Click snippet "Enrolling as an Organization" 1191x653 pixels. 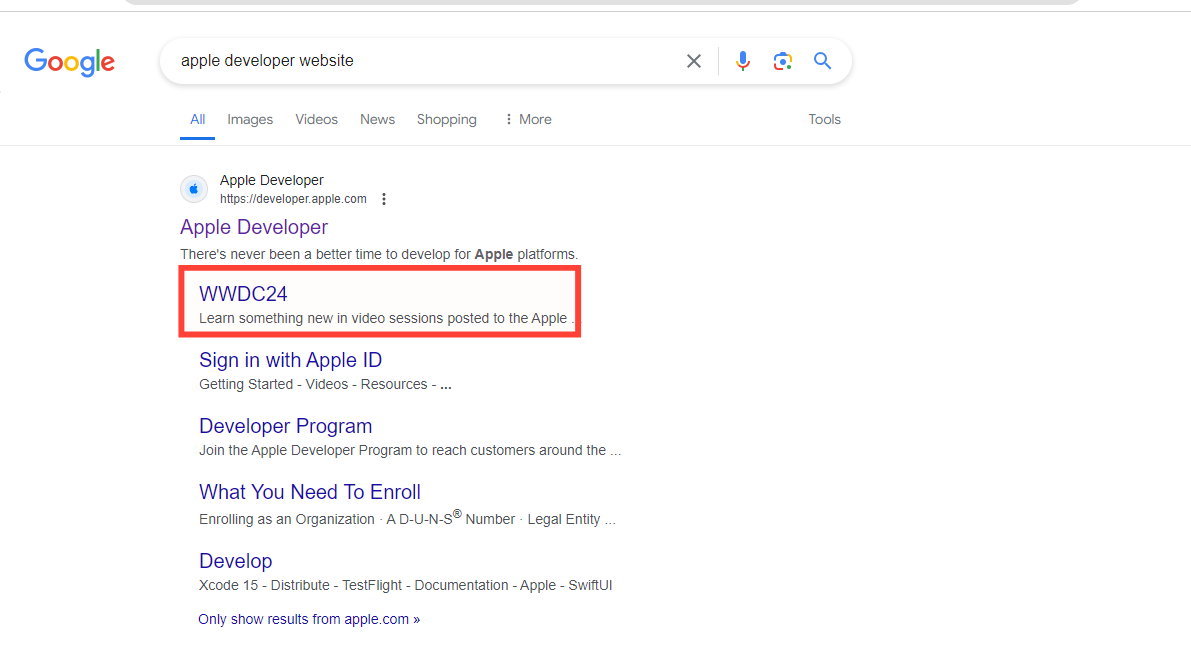(407, 518)
